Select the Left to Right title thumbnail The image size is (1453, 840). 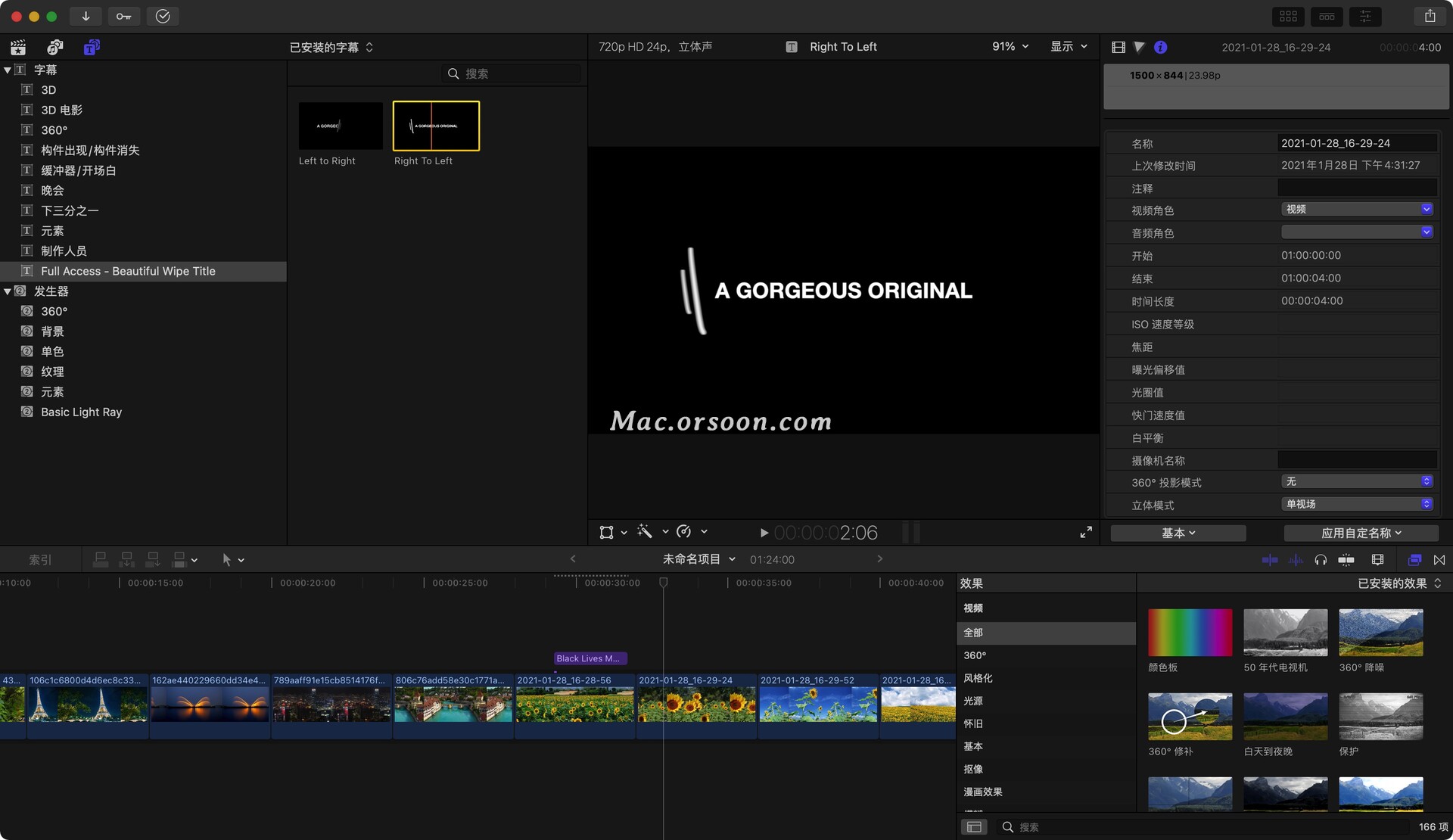(341, 126)
